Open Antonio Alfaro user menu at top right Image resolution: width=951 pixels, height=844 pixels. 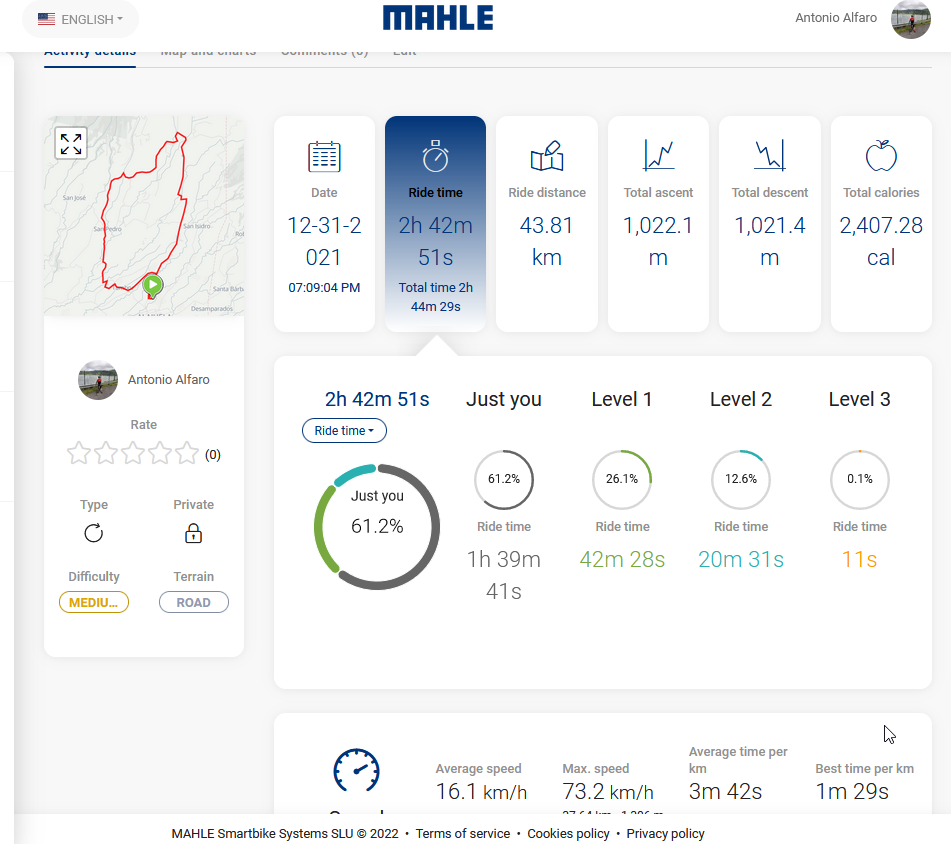click(862, 18)
